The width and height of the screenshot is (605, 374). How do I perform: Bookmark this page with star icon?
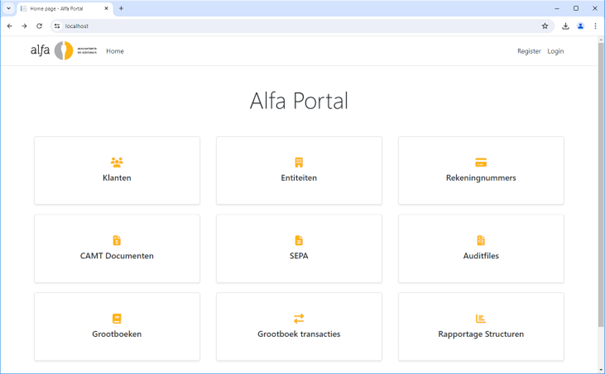[x=545, y=26]
